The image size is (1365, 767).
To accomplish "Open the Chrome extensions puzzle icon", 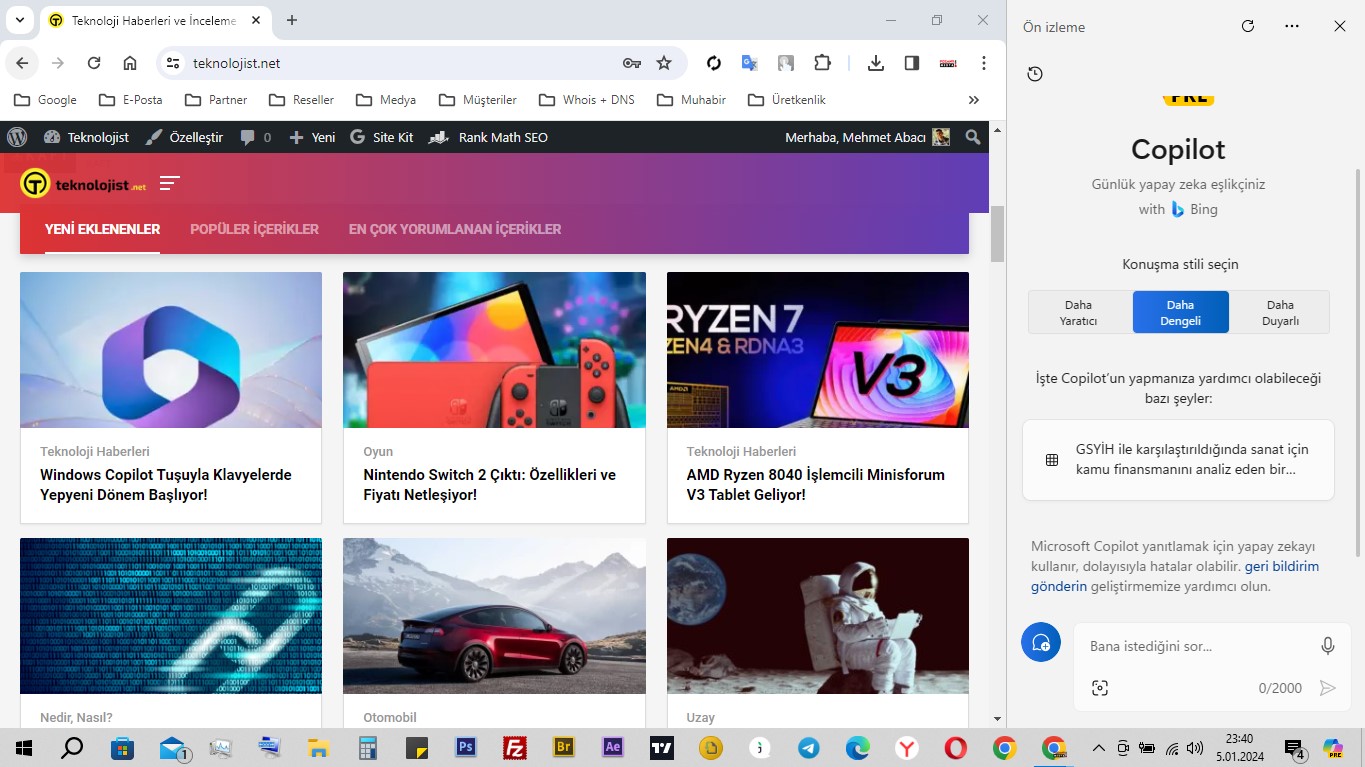I will click(822, 62).
